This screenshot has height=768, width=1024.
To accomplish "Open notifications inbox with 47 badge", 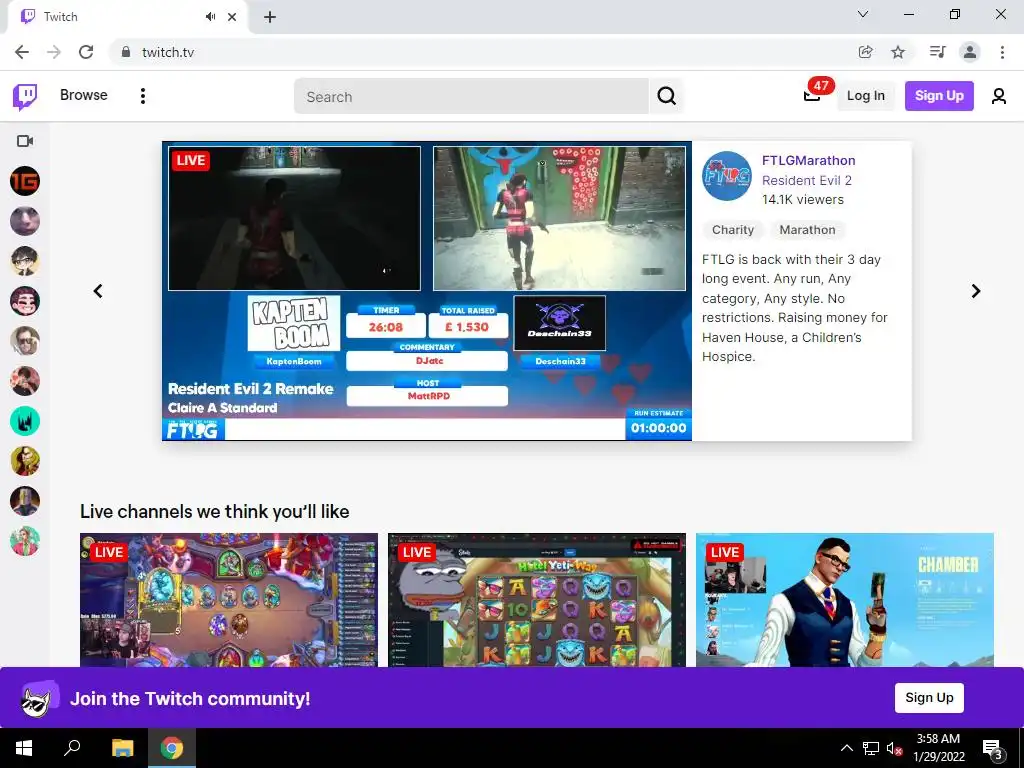I will (x=812, y=95).
